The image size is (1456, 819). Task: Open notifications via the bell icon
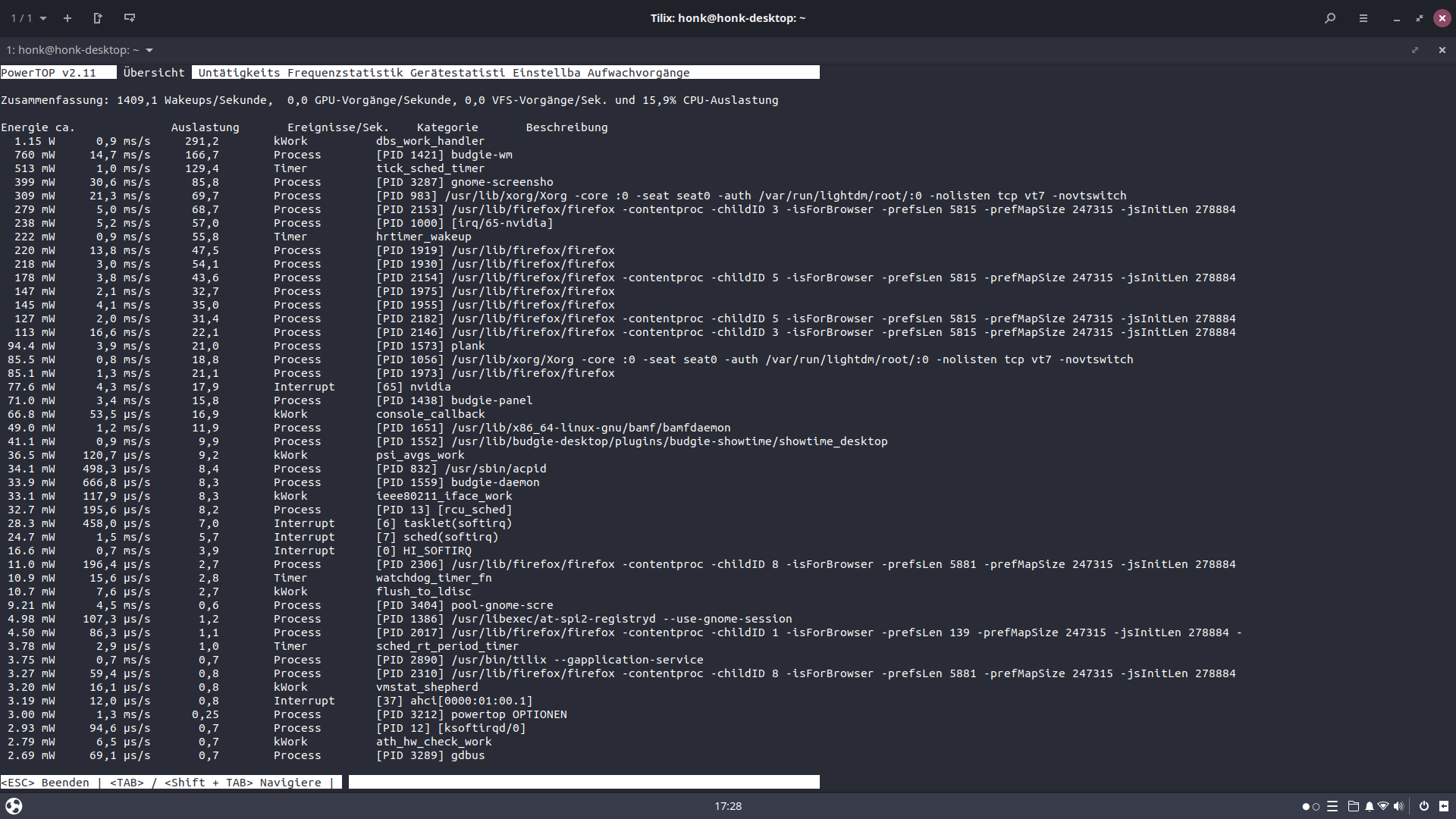pyautogui.click(x=1370, y=806)
